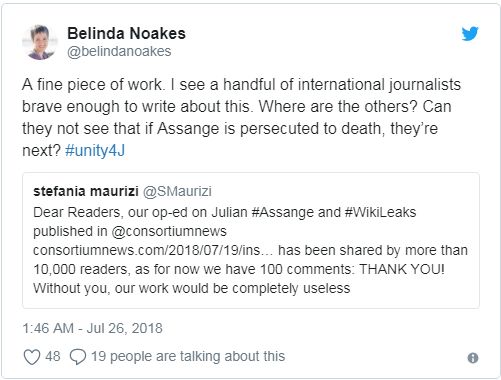This screenshot has width=501, height=380.
Task: Click the THANK YOU line in quoted tweet
Action: (x=402, y=269)
